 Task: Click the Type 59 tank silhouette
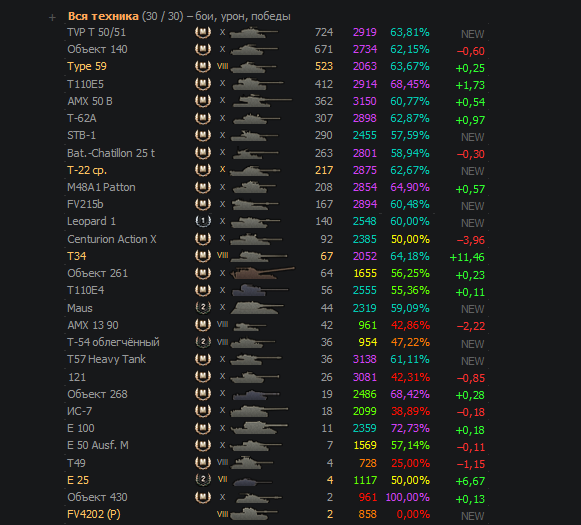tap(253, 67)
